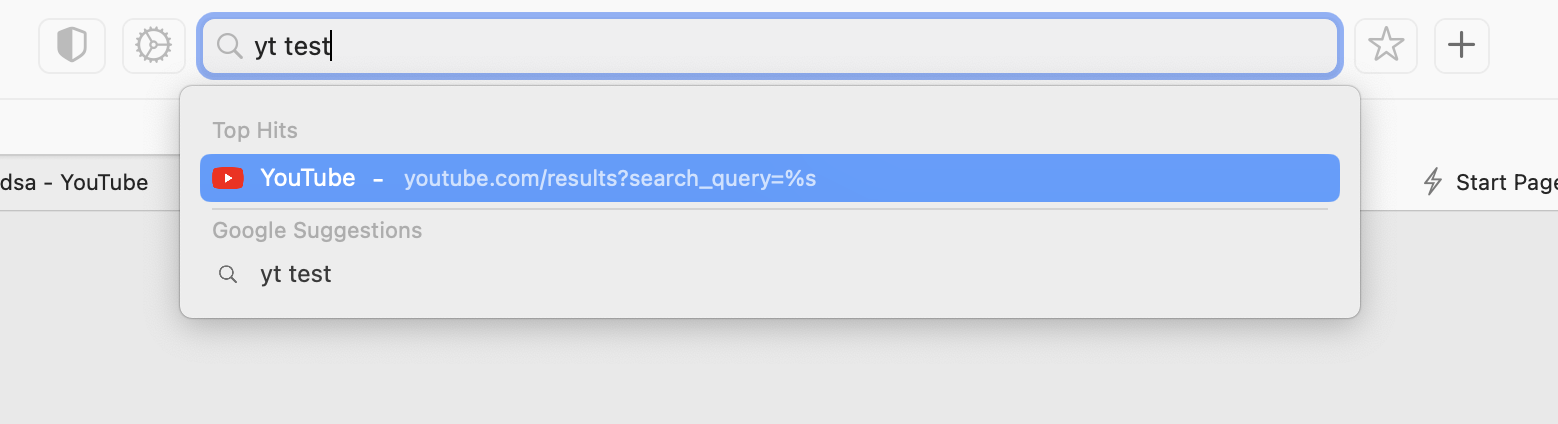Click the magnifier icon beside the 'yt test' suggestion
Screen dimensions: 1558x424
[x=228, y=274]
